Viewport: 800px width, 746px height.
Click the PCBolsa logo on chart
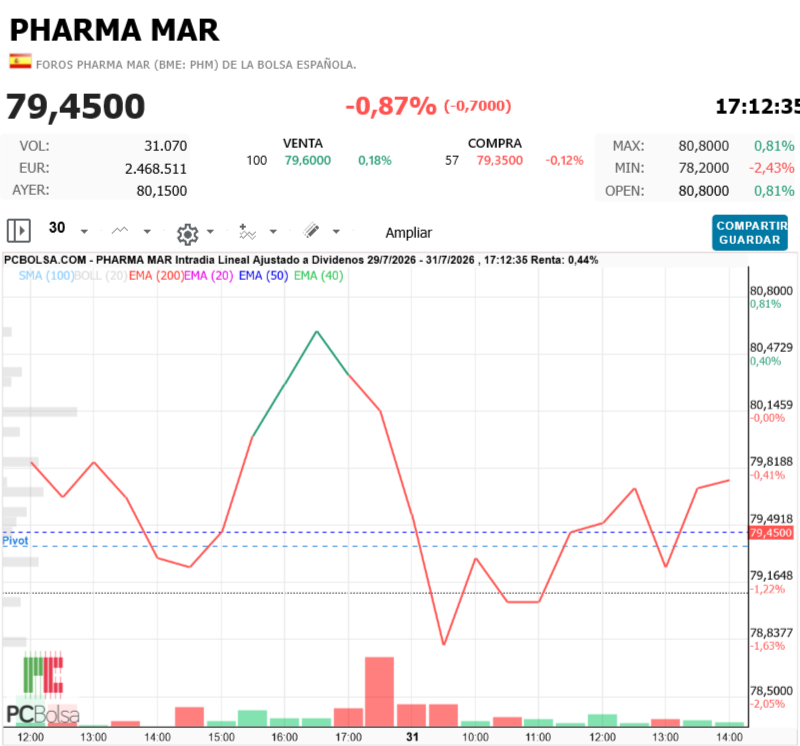43,688
